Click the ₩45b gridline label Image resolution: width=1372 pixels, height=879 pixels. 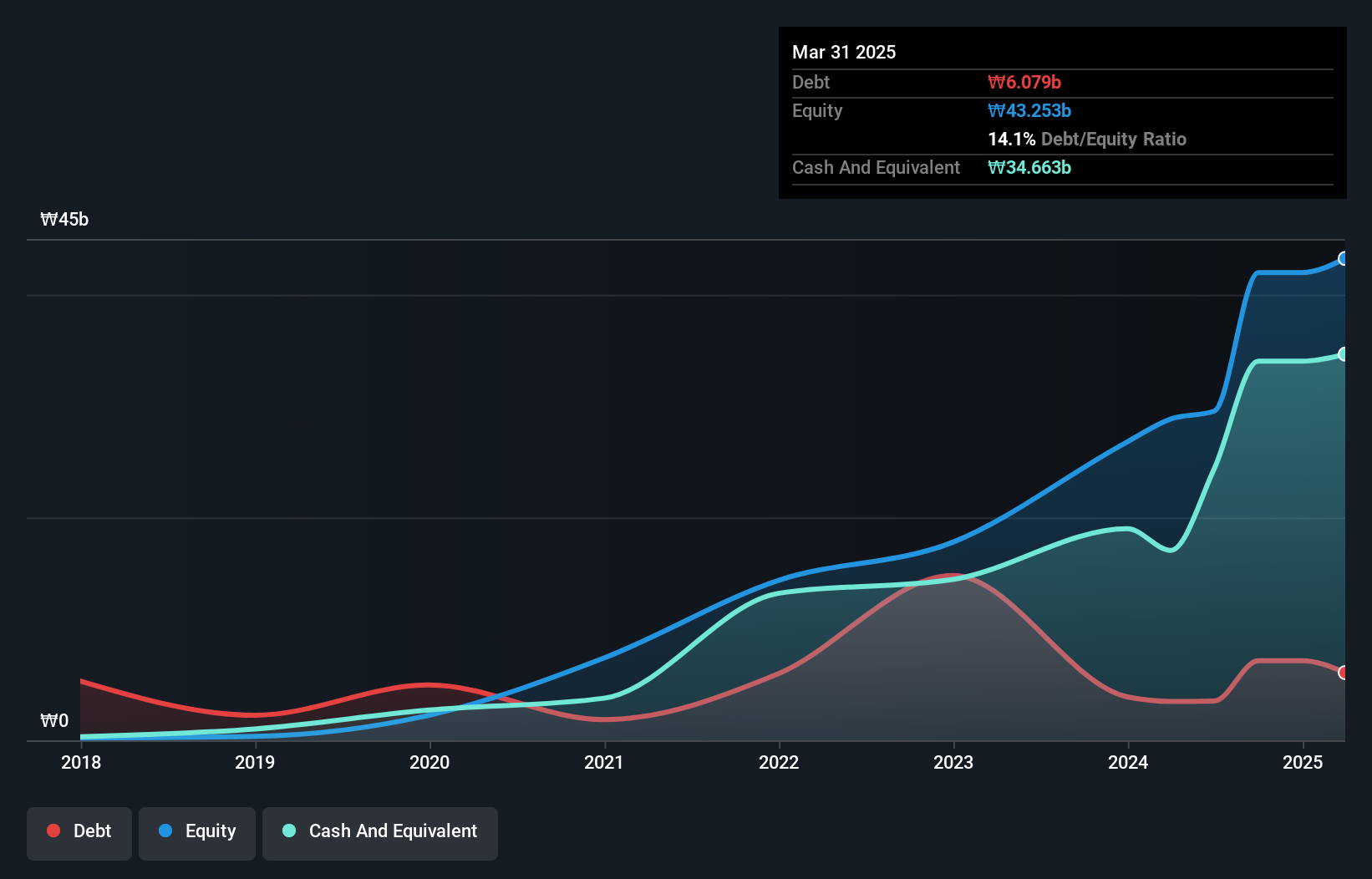click(x=64, y=220)
